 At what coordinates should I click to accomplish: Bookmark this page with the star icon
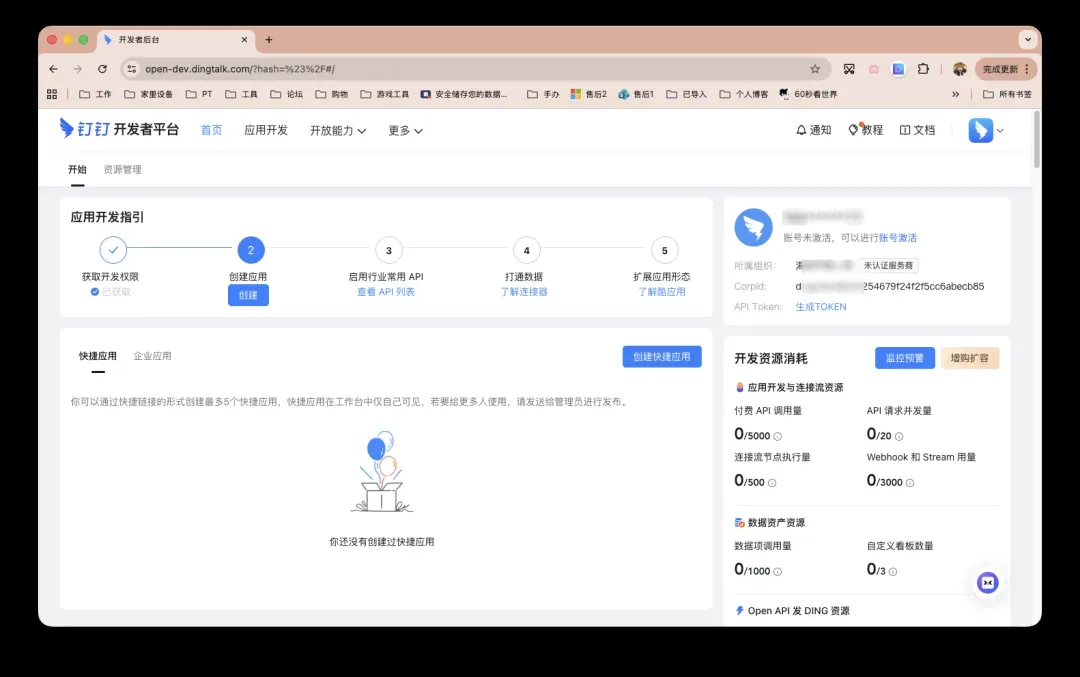815,69
